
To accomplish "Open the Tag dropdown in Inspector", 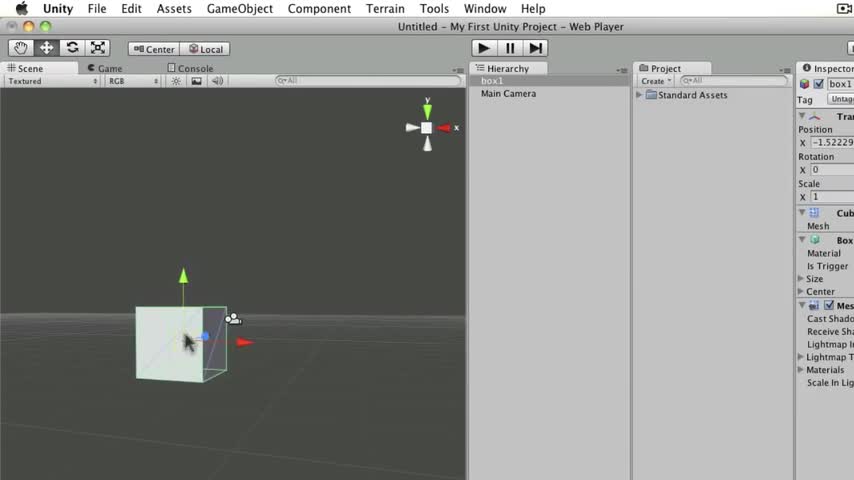I will pyautogui.click(x=841, y=99).
